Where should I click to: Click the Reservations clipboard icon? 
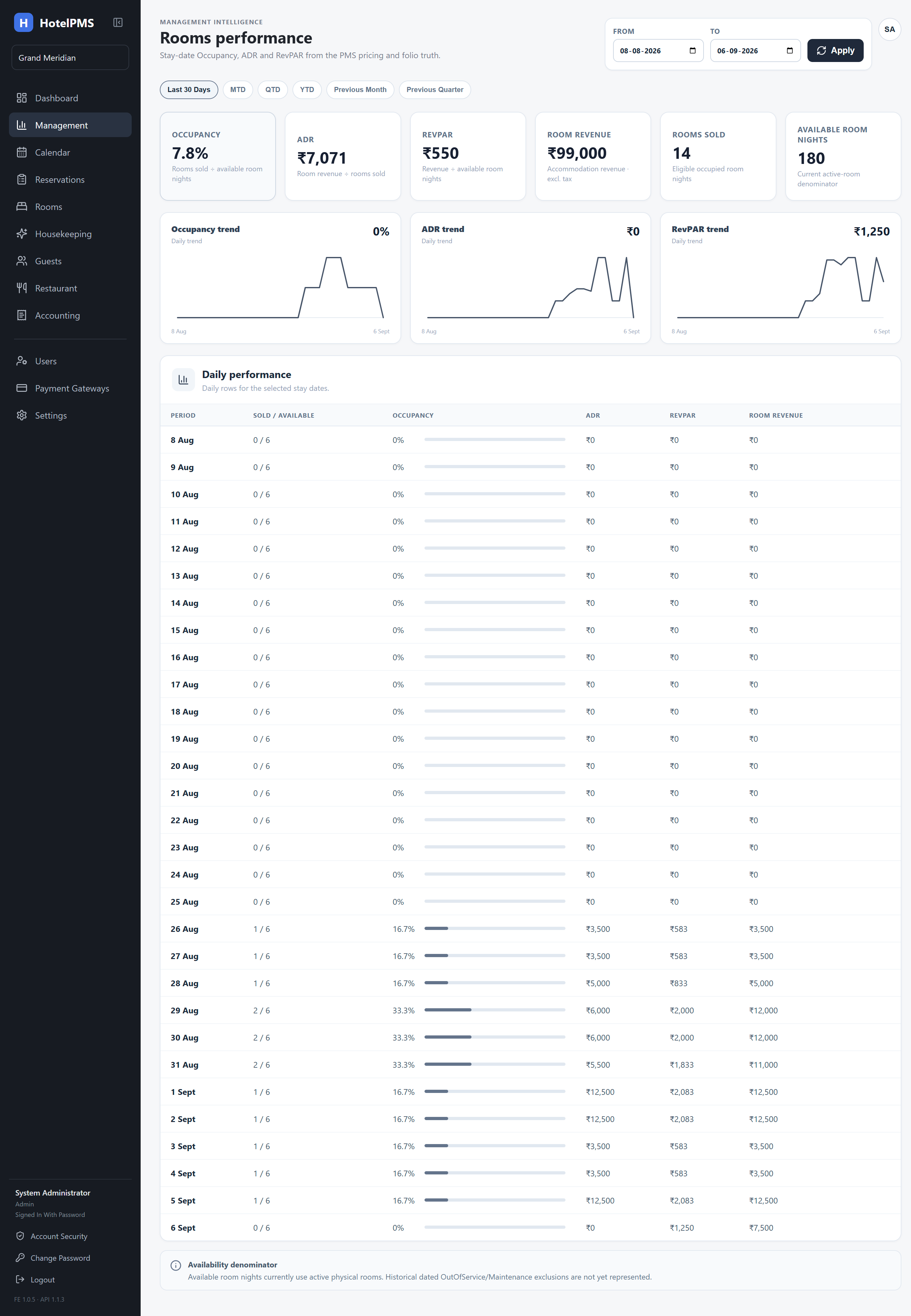pos(22,179)
